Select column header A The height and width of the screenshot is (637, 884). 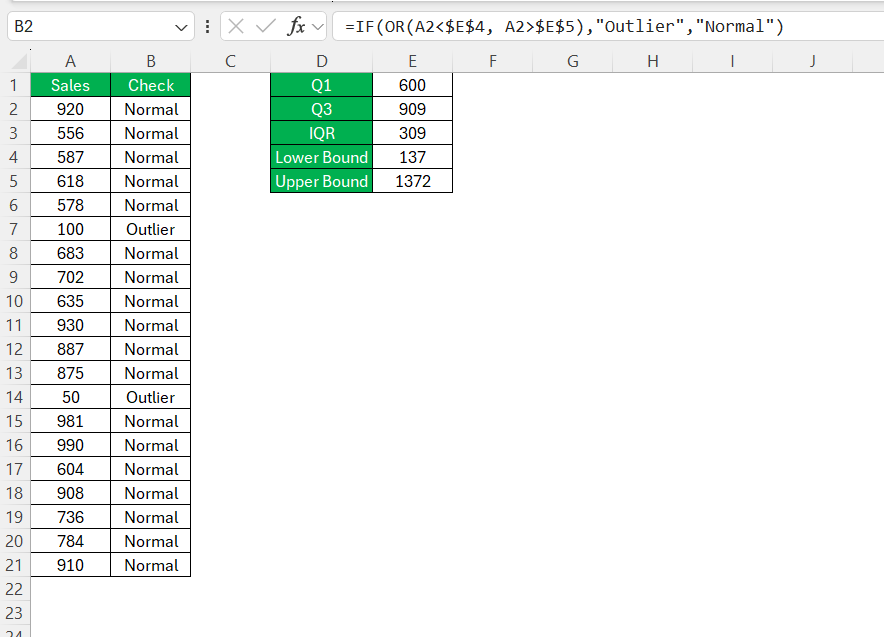tap(69, 61)
